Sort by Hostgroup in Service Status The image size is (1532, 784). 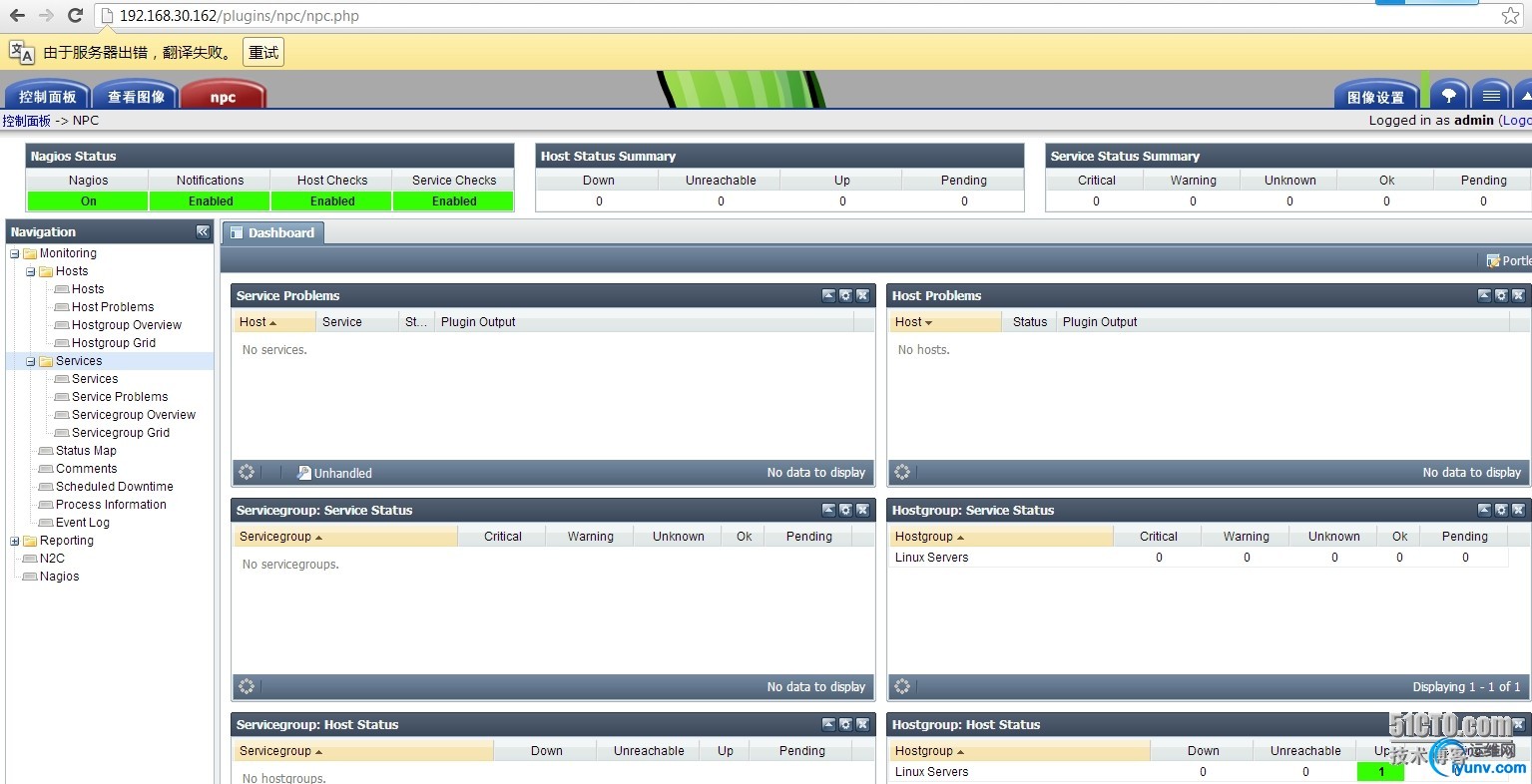point(1001,537)
